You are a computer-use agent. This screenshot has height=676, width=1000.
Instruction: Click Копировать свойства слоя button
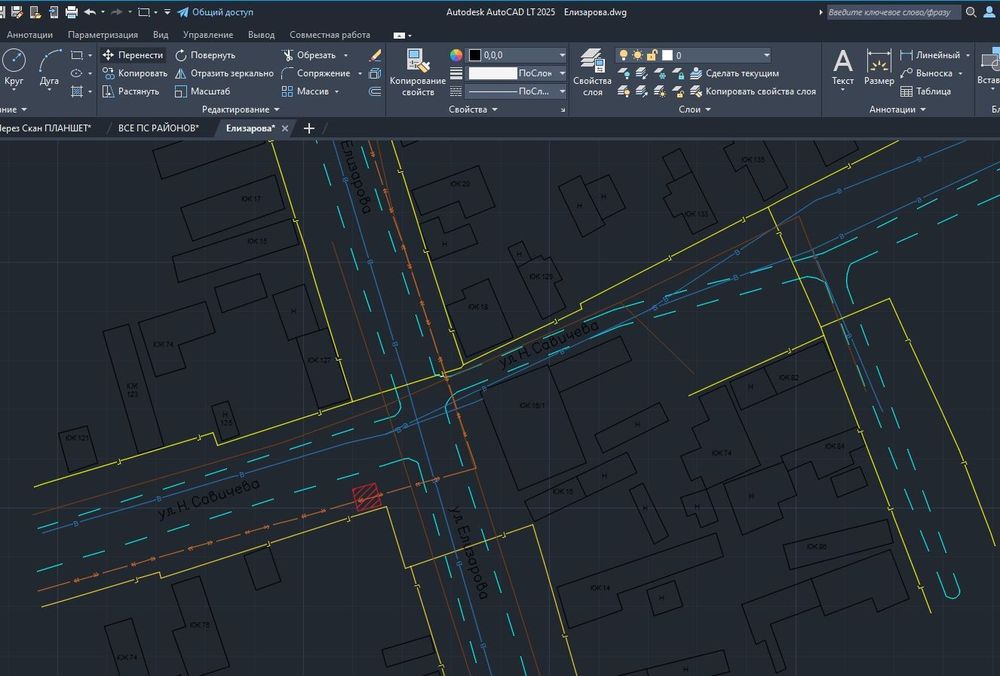click(x=753, y=91)
